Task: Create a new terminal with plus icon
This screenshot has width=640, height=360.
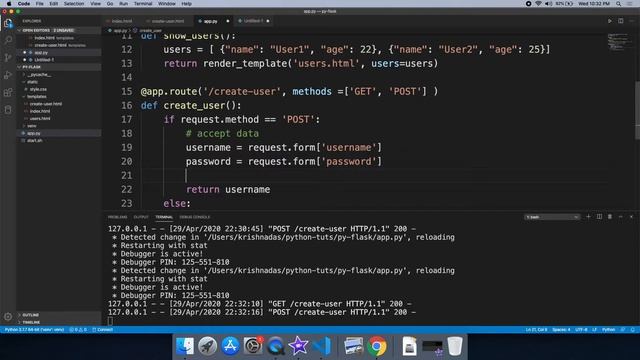Action: tap(588, 217)
